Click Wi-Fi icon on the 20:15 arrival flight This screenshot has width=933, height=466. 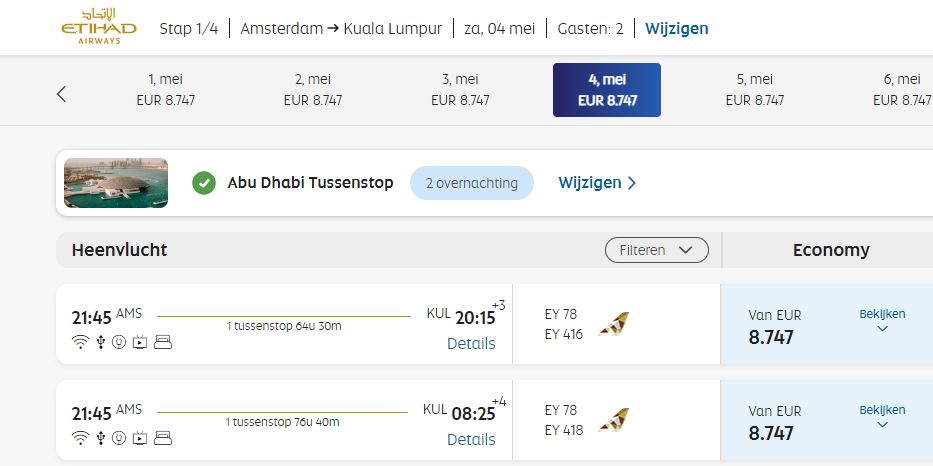point(80,343)
